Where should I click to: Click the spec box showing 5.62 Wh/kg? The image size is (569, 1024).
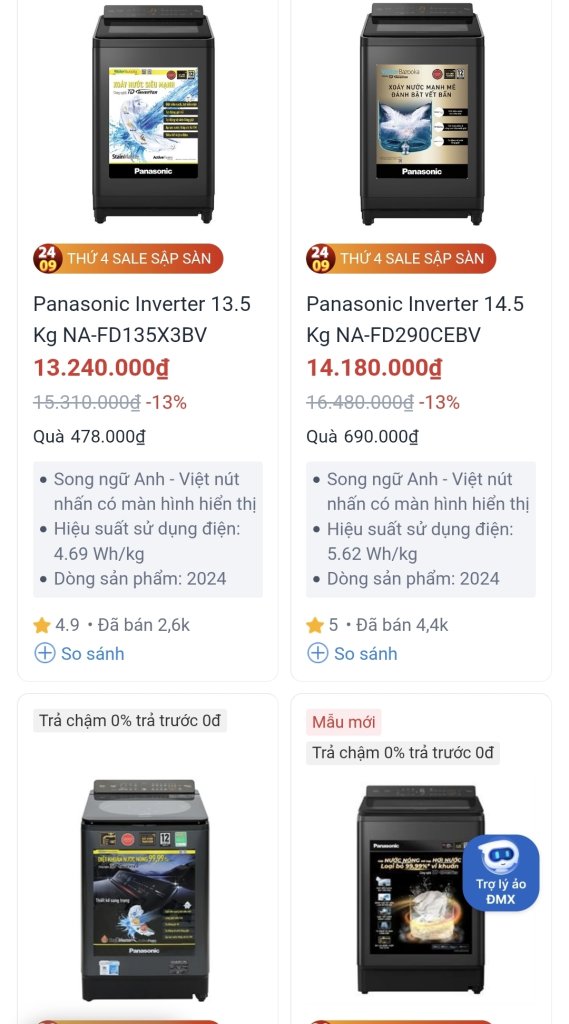pyautogui.click(x=421, y=529)
